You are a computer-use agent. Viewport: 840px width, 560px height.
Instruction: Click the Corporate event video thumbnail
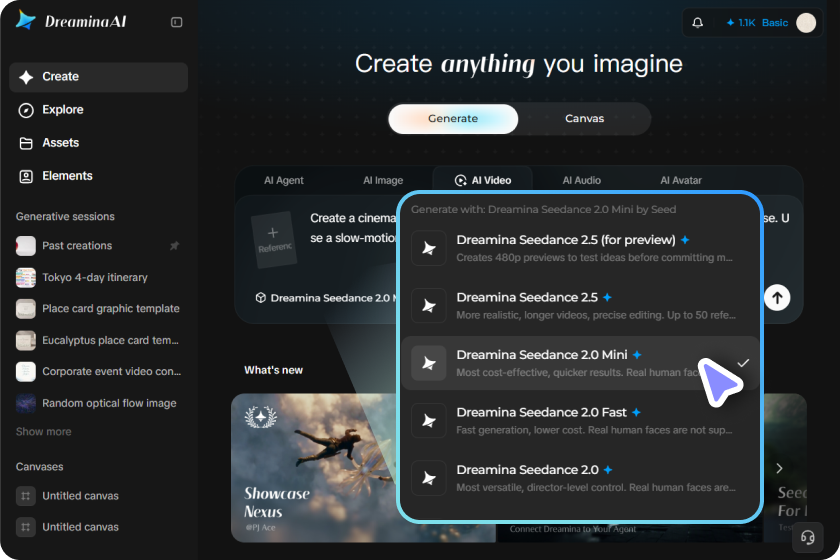coord(26,371)
